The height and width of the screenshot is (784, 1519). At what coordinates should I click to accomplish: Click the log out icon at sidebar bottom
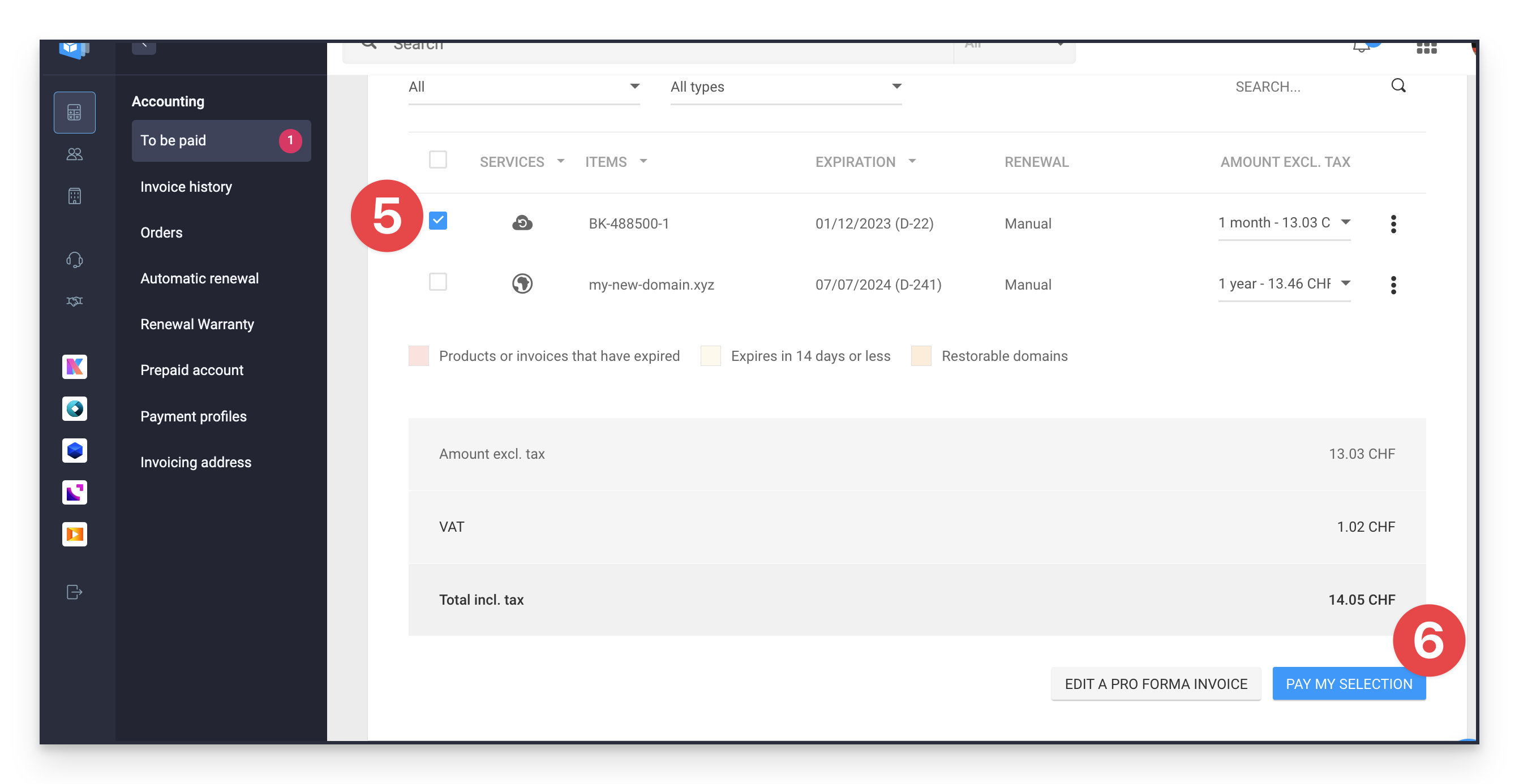[74, 592]
